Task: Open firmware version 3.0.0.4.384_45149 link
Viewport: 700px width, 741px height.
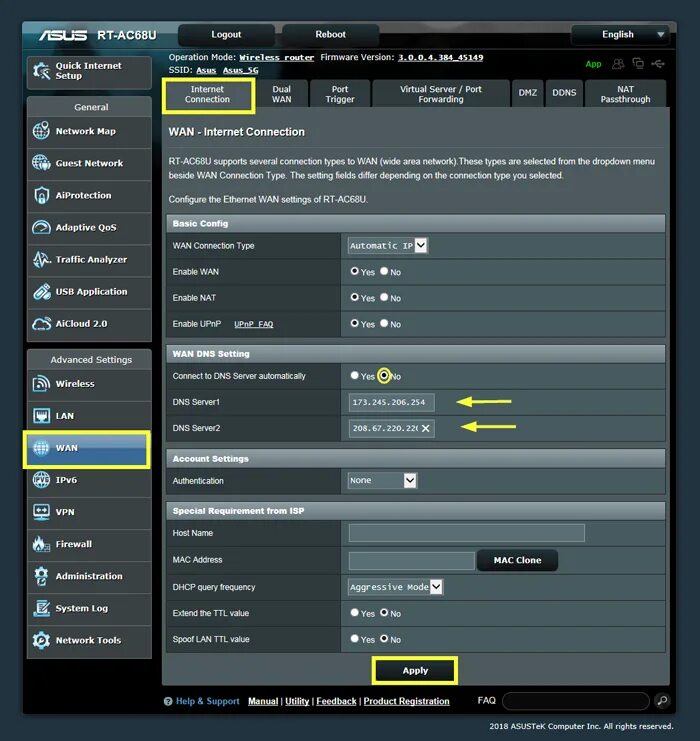Action: [441, 57]
